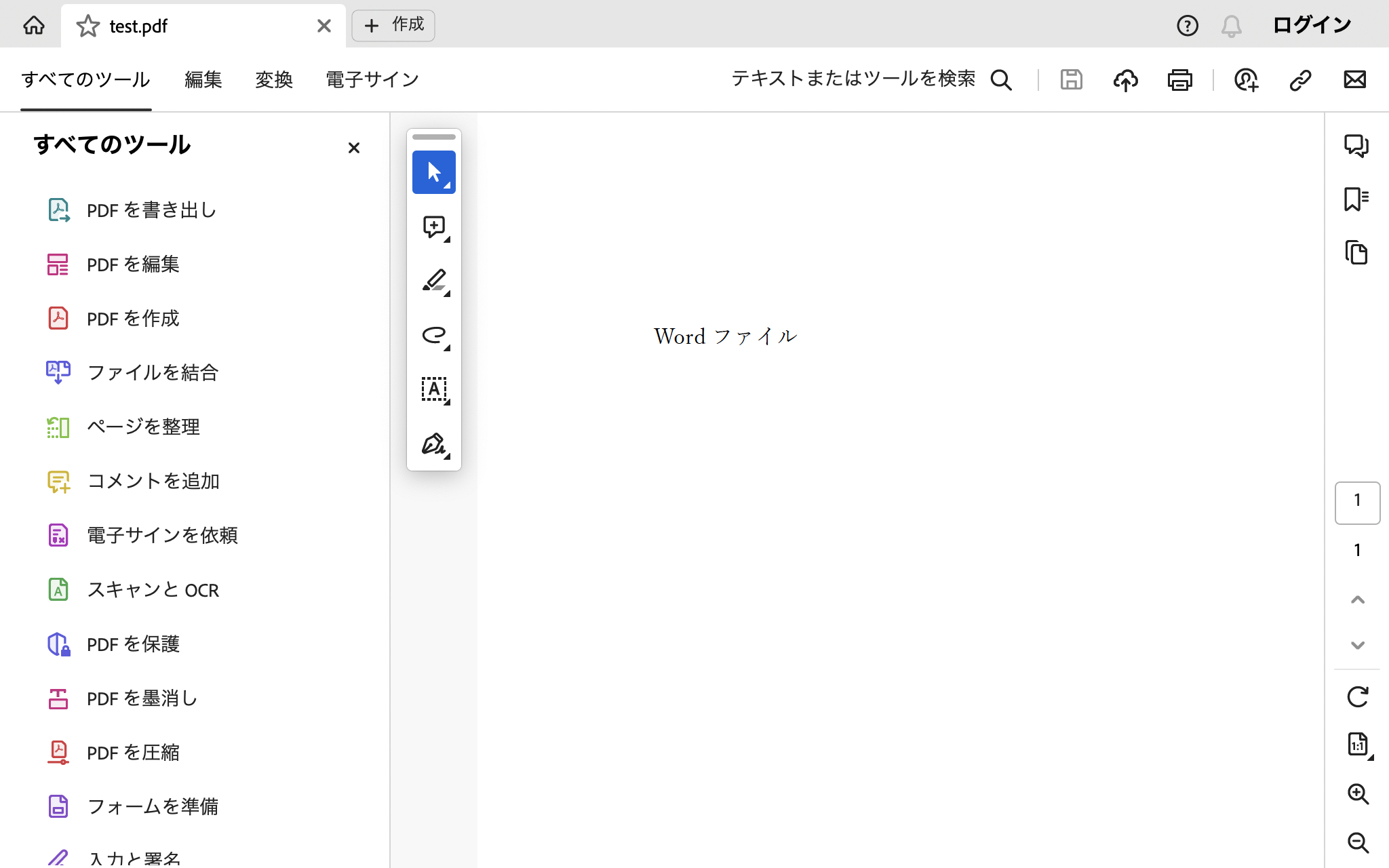Viewport: 1389px width, 868px height.
Task: Select the add text box tool
Action: tap(434, 389)
